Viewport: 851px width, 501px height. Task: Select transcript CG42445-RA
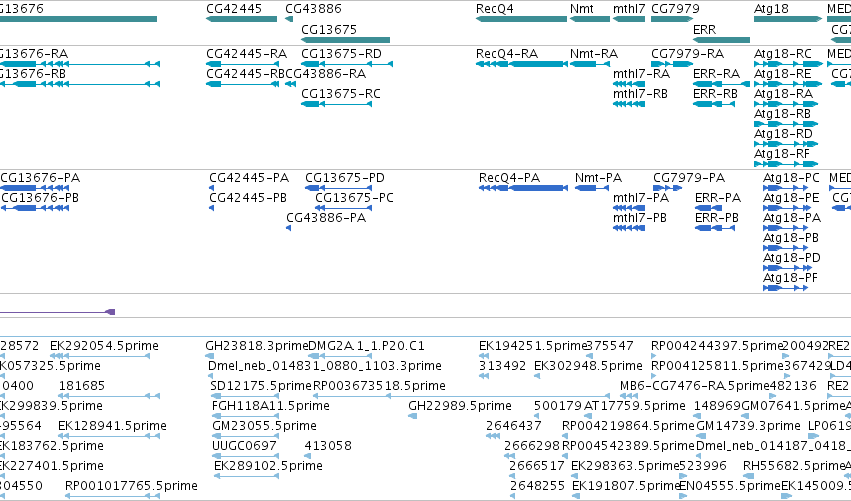pyautogui.click(x=243, y=64)
